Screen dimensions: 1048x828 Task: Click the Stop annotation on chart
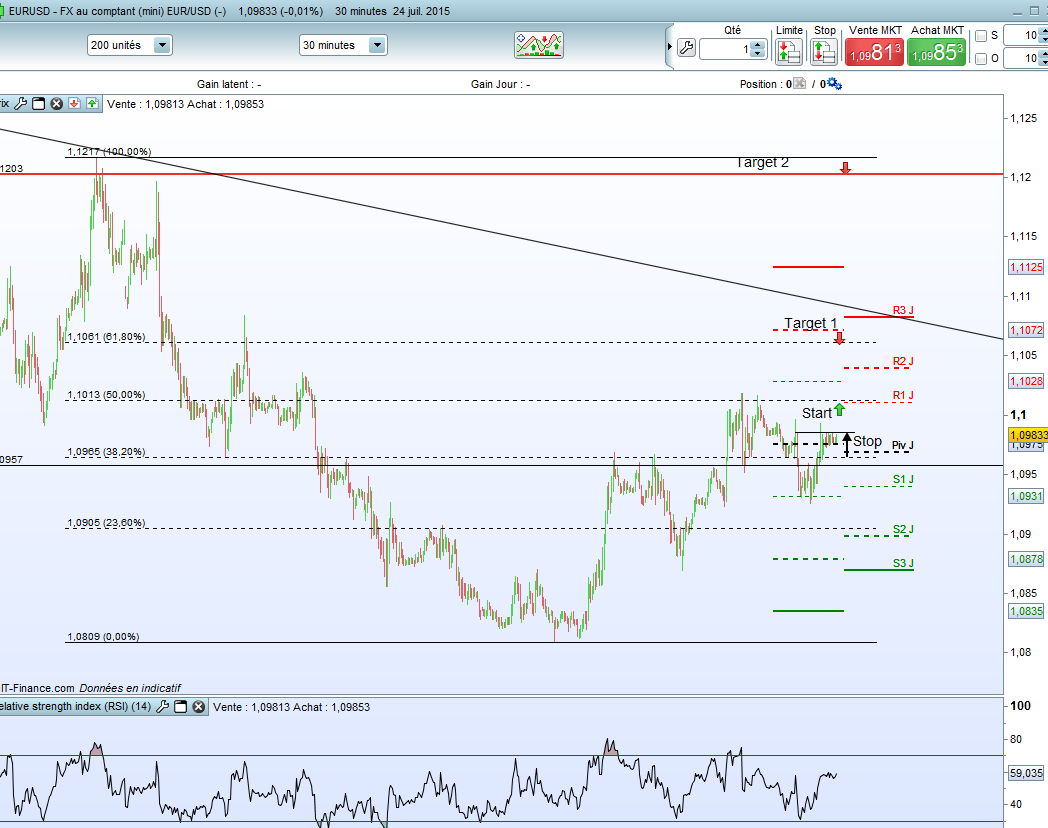[868, 441]
